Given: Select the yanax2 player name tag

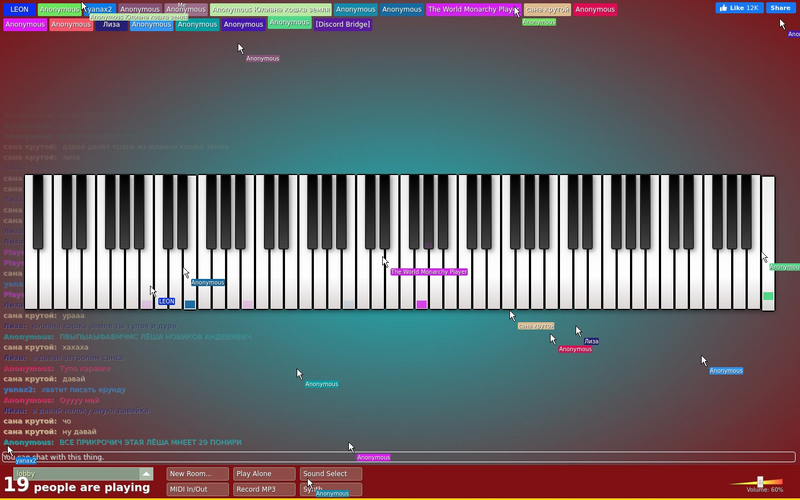Looking at the screenshot, I should point(100,9).
